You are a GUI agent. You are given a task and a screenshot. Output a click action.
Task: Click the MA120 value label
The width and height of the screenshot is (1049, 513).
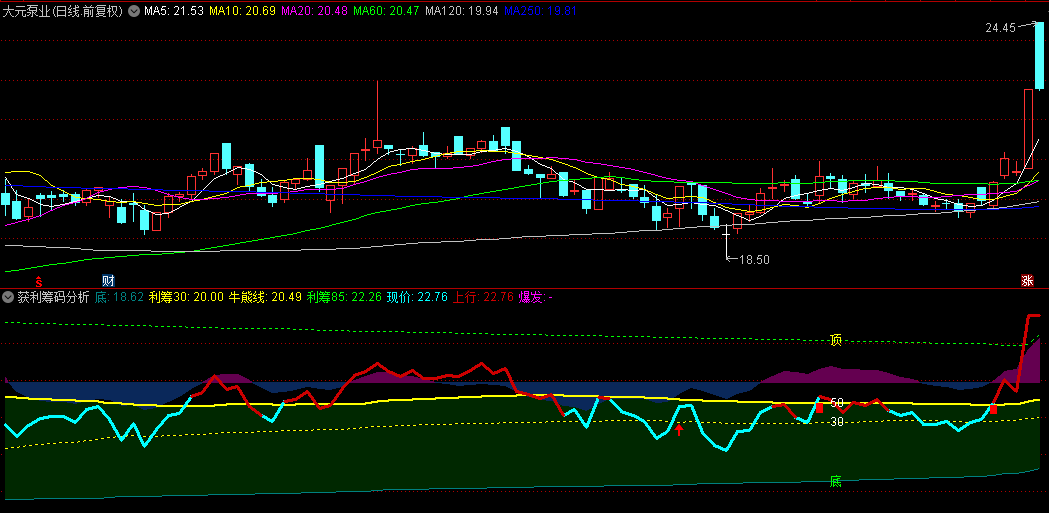(x=462, y=11)
